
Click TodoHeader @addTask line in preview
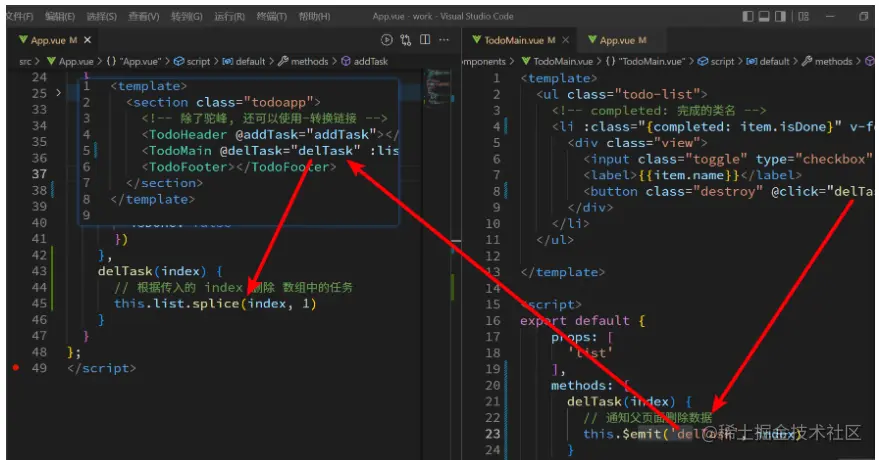tap(270, 134)
